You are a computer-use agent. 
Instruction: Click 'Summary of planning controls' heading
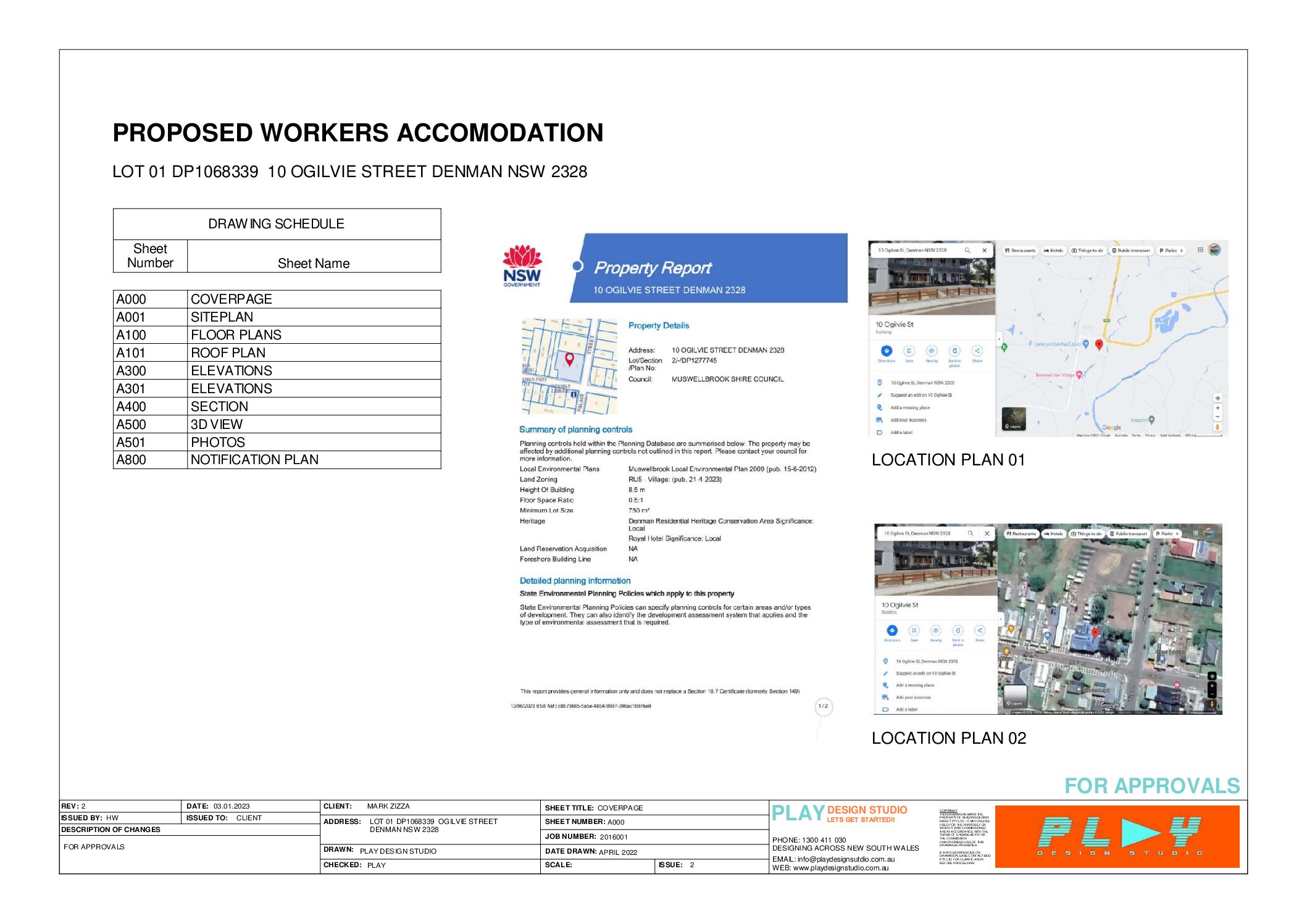[575, 430]
